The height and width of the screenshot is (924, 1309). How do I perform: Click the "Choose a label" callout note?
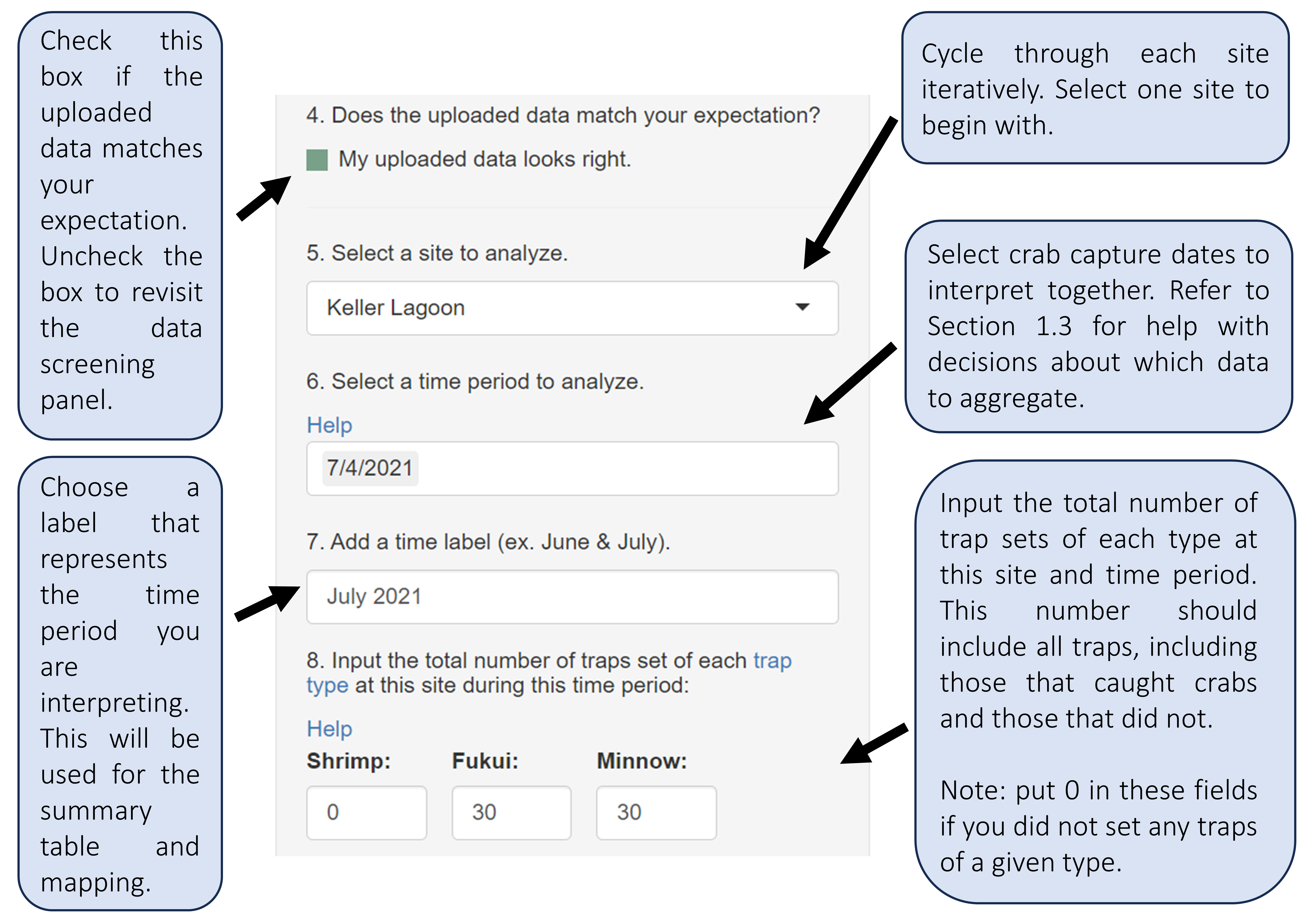120,684
